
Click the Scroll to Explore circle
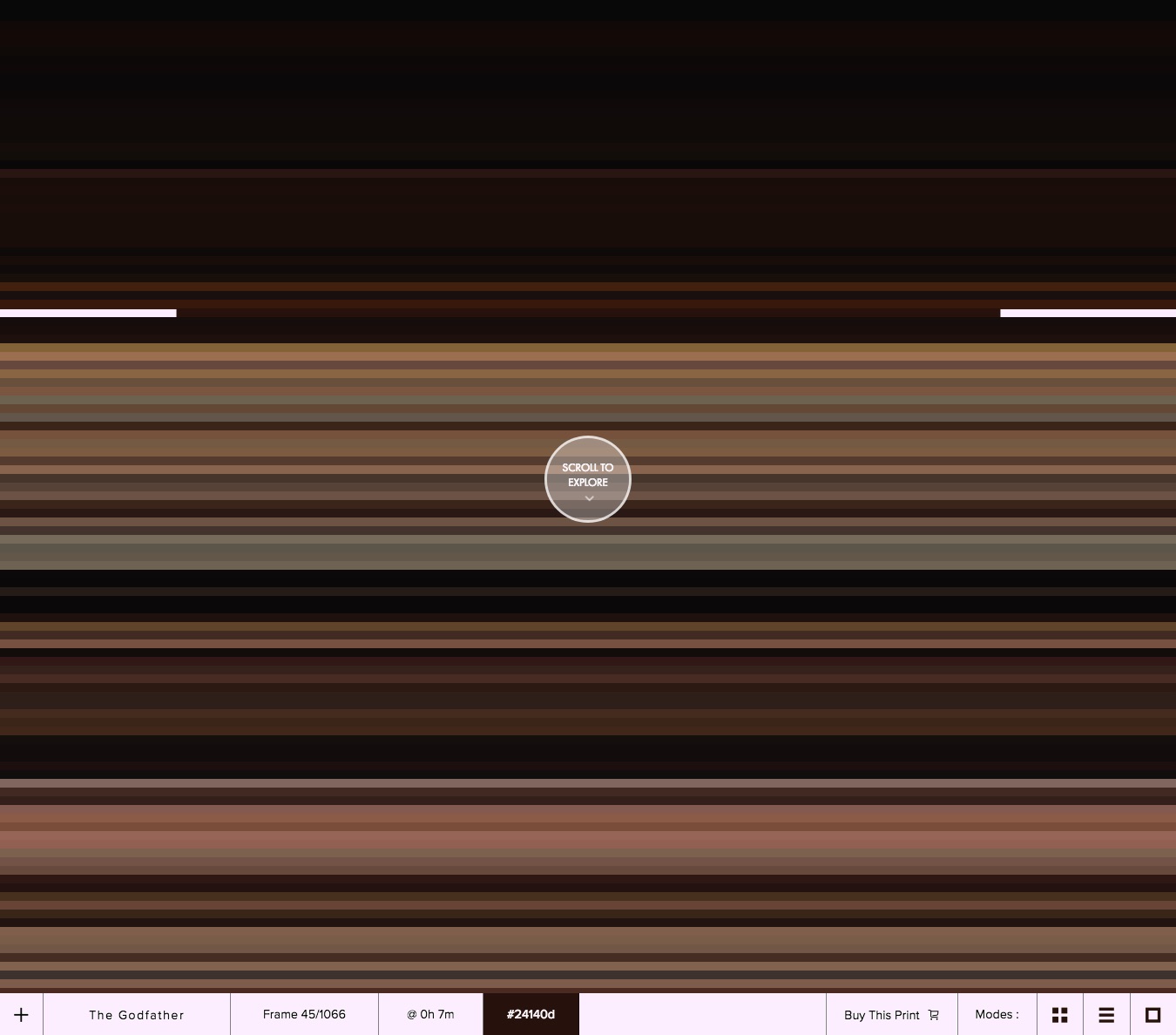click(x=588, y=479)
